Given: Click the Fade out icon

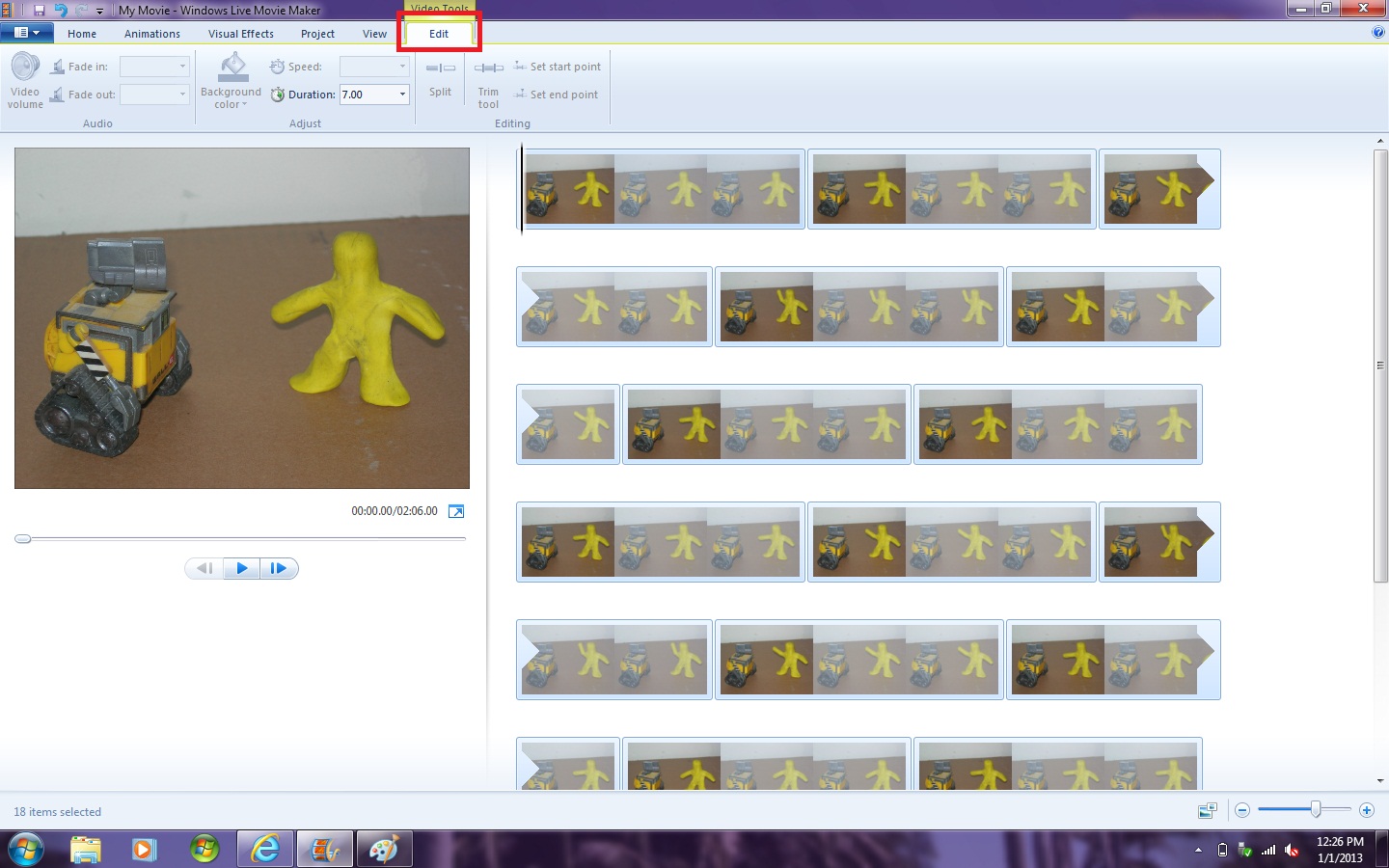Looking at the screenshot, I should click(x=57, y=95).
